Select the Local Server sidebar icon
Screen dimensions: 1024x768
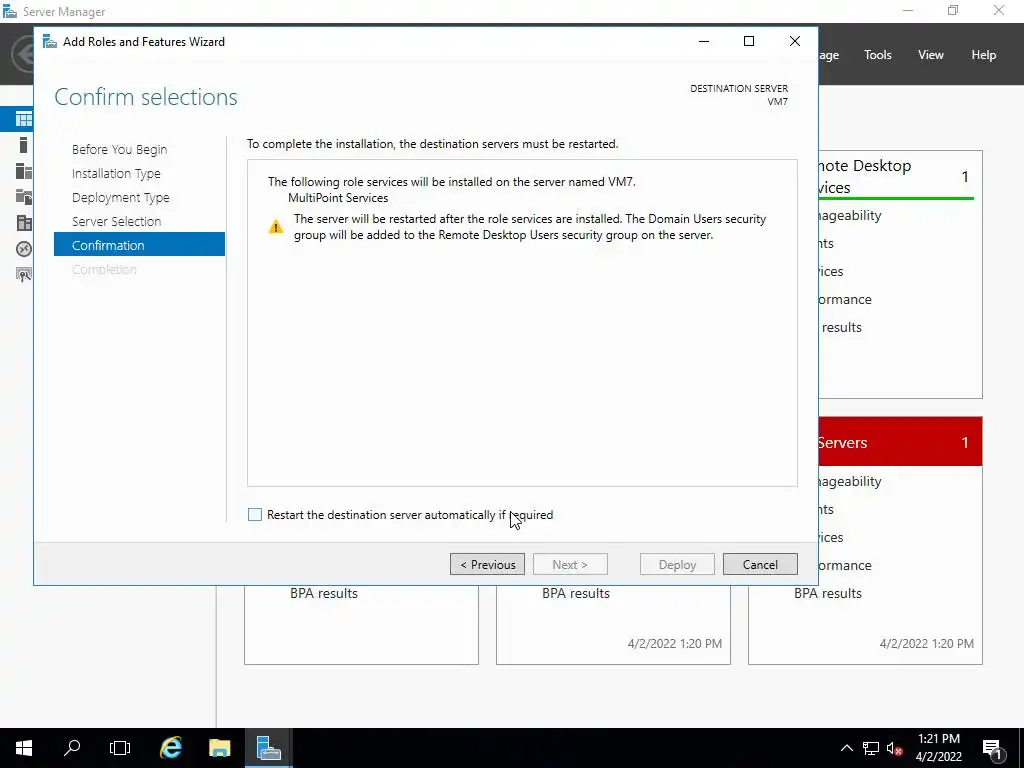(x=24, y=145)
